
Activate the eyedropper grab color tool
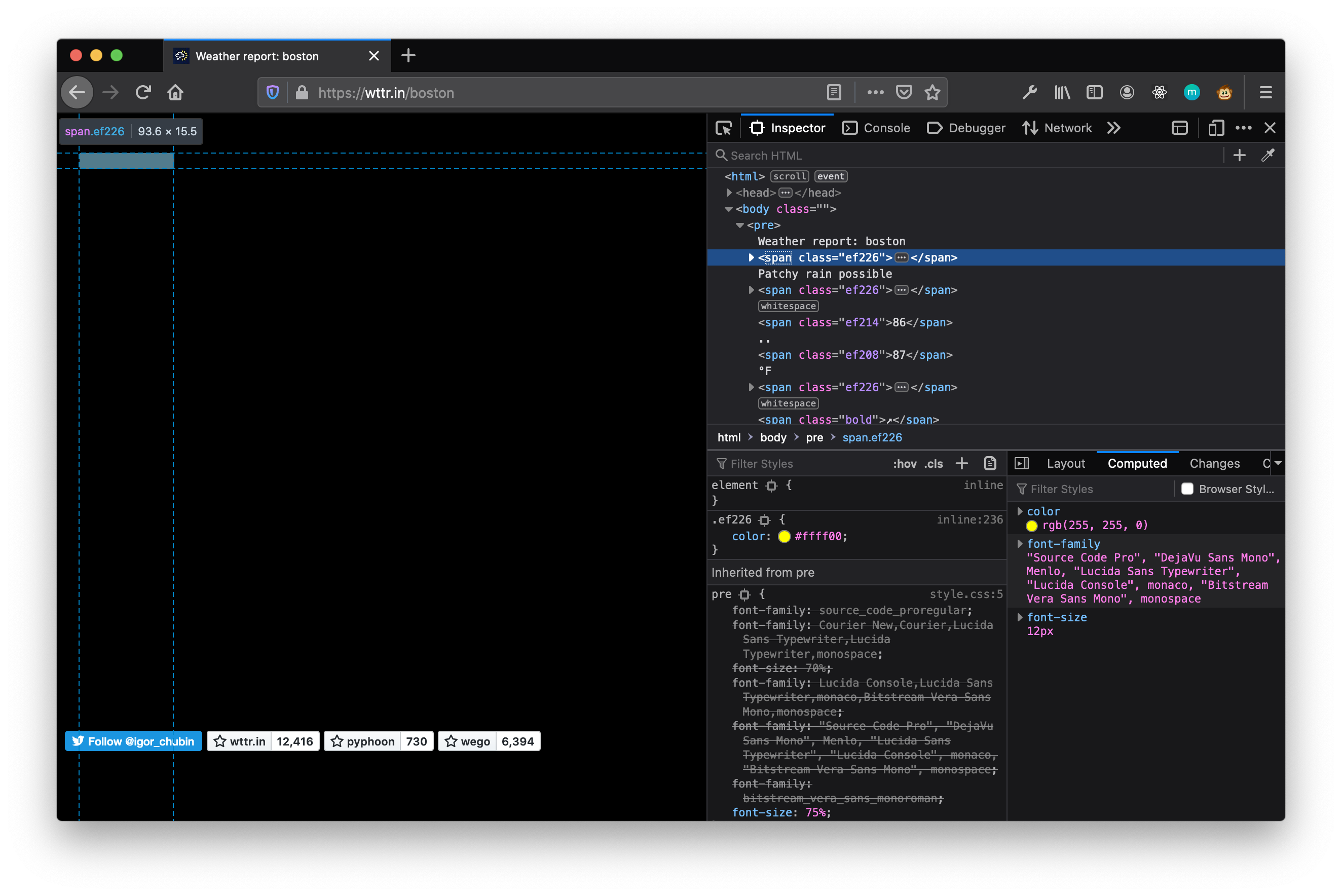[x=1269, y=155]
